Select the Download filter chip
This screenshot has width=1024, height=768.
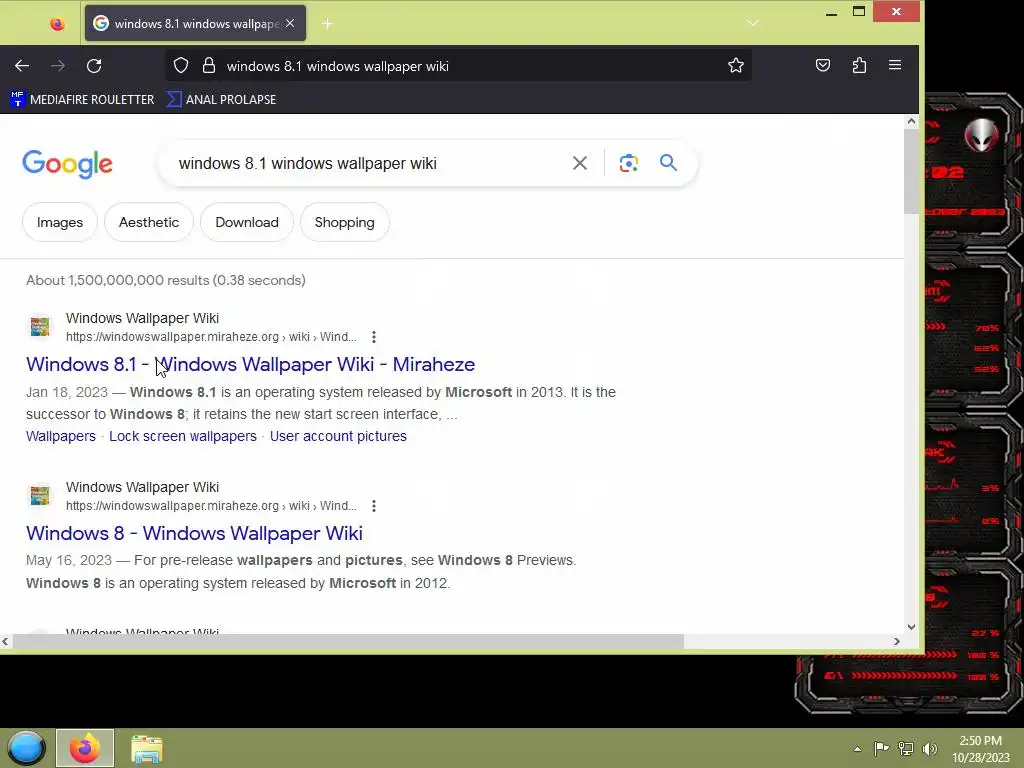(247, 222)
